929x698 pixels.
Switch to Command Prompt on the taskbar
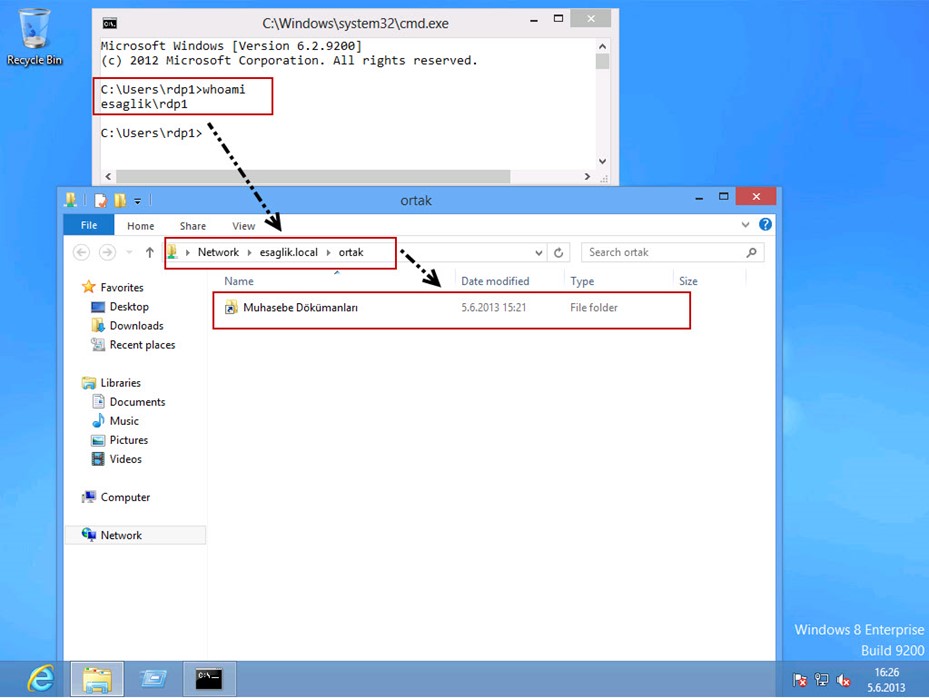tap(209, 679)
